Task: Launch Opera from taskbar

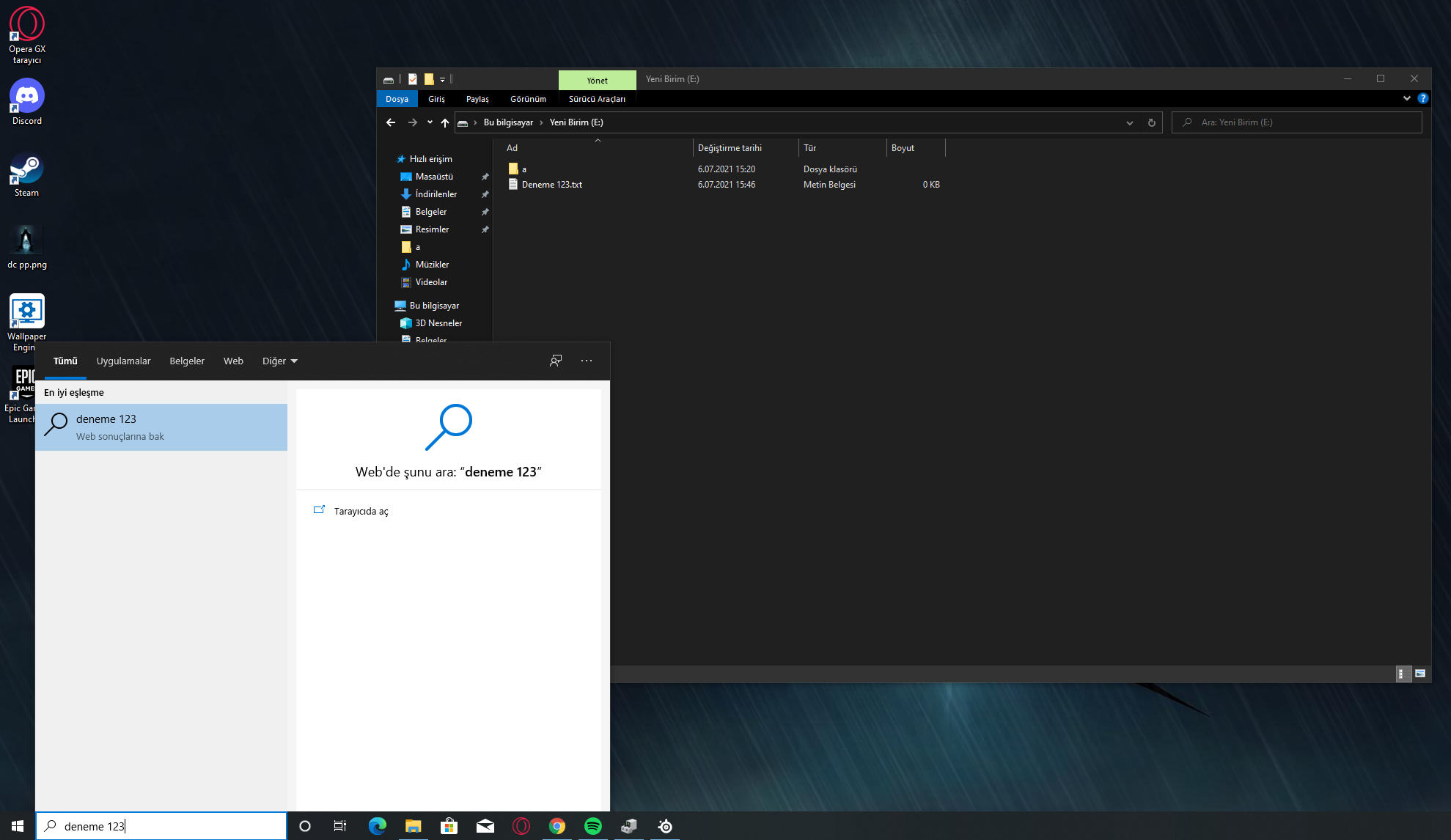Action: [521, 826]
